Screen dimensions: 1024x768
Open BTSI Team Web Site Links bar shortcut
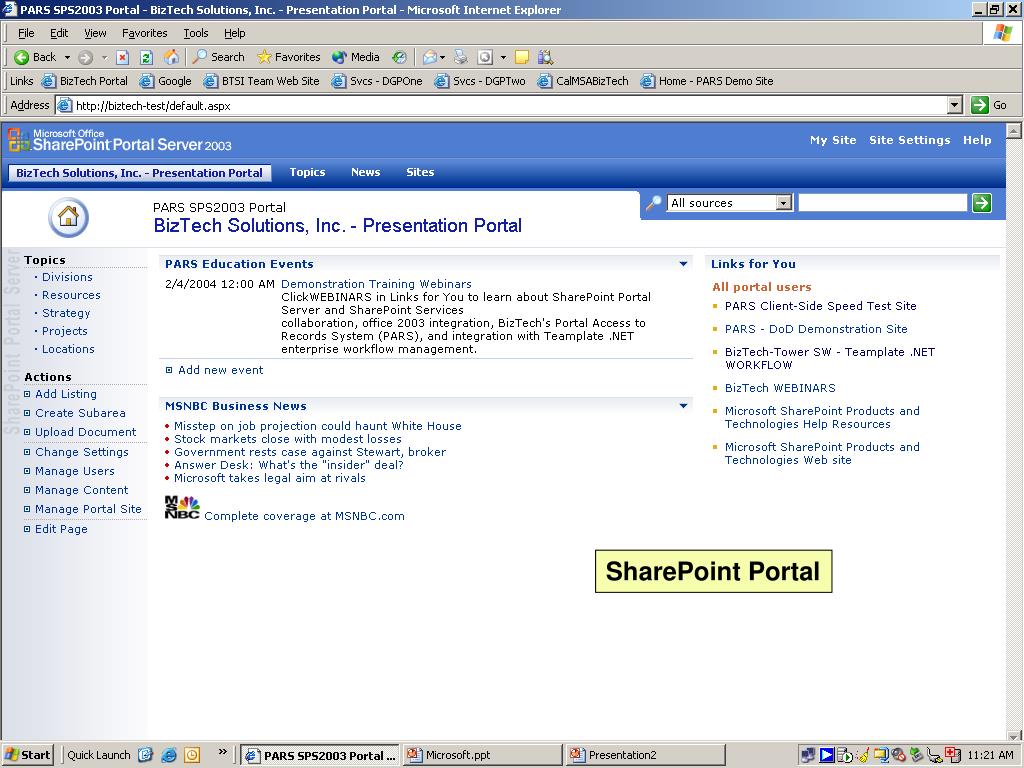click(261, 81)
